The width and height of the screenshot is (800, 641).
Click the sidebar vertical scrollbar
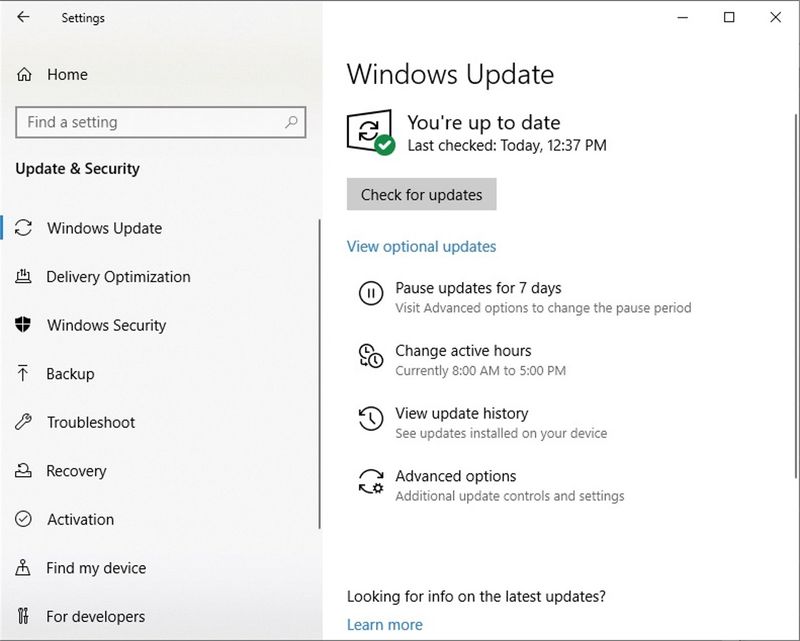(319, 374)
